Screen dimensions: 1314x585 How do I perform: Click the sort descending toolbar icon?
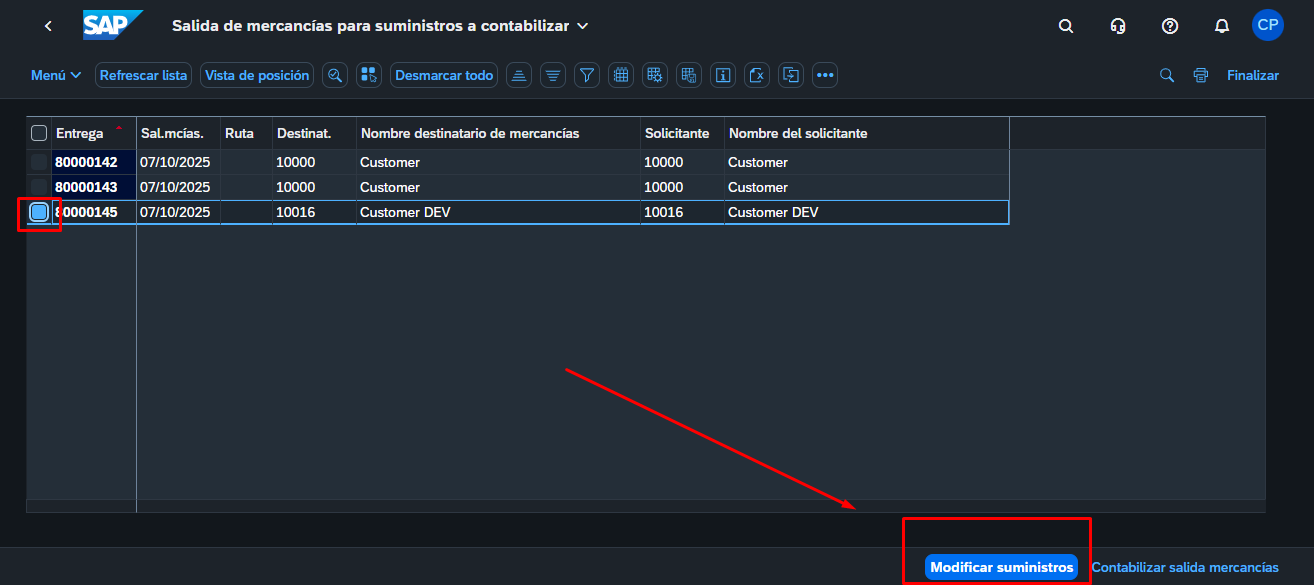(x=553, y=75)
